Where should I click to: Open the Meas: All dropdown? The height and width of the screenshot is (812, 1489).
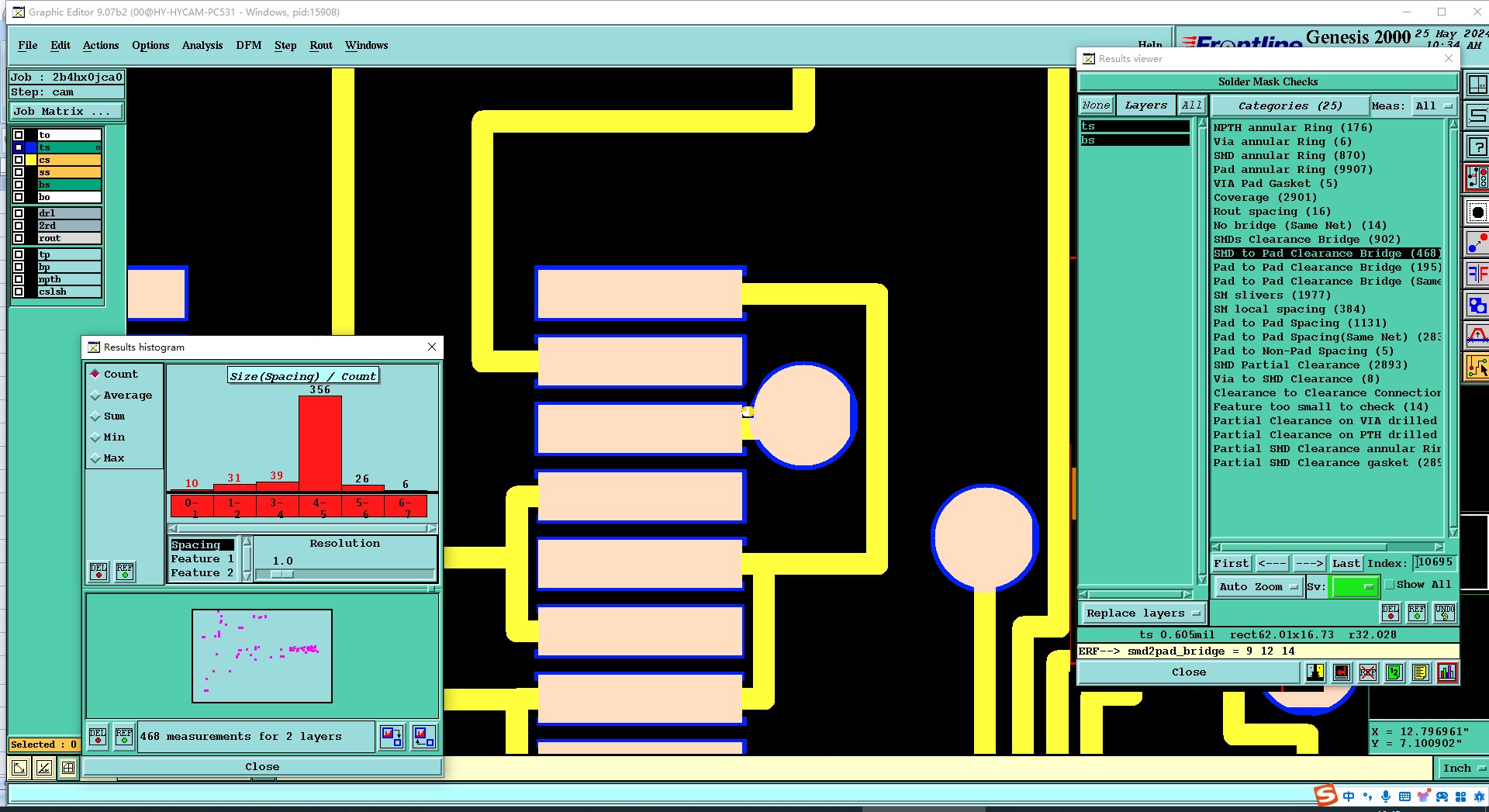point(1433,105)
